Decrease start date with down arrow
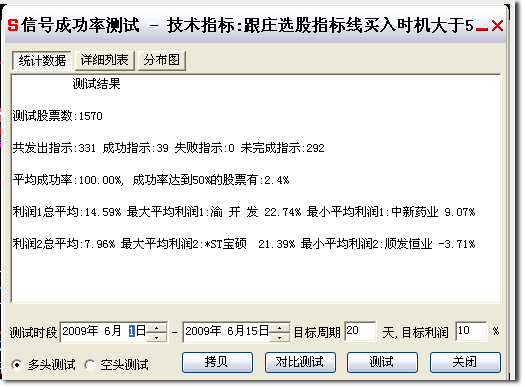The width and height of the screenshot is (525, 387). pos(157,337)
